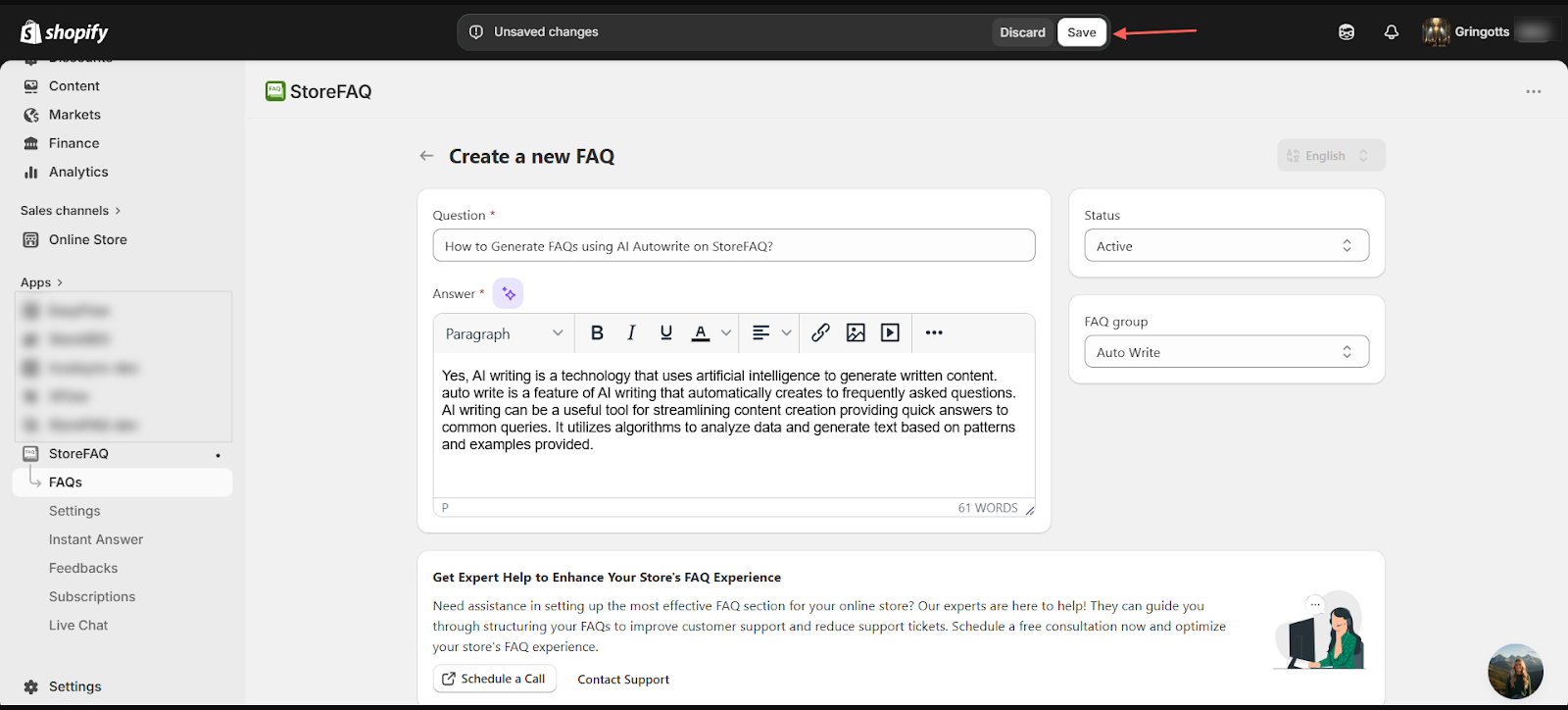Click the Analytics bar chart icon
Image resolution: width=1568 pixels, height=710 pixels.
(31, 172)
